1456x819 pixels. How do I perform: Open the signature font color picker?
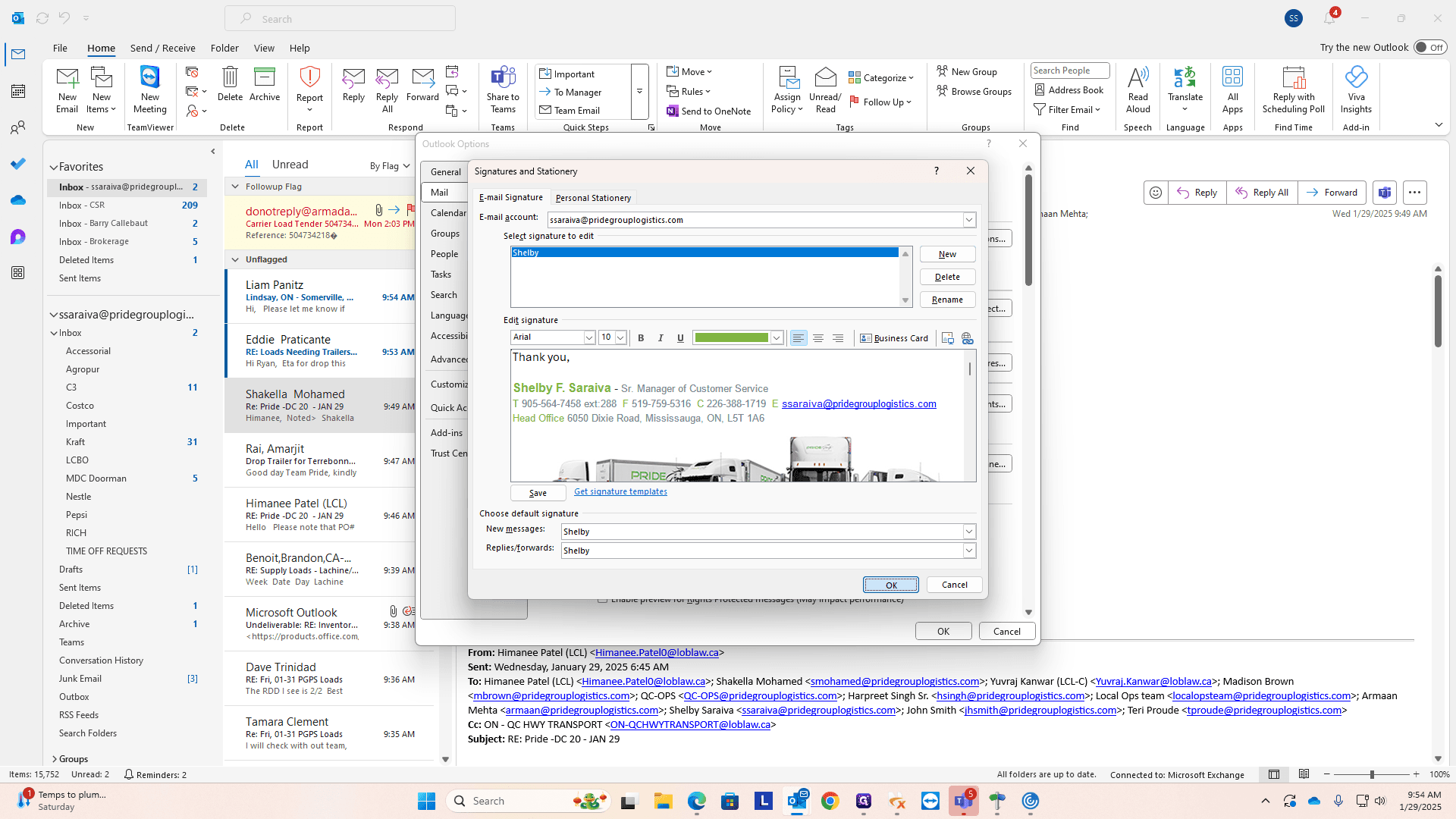777,338
